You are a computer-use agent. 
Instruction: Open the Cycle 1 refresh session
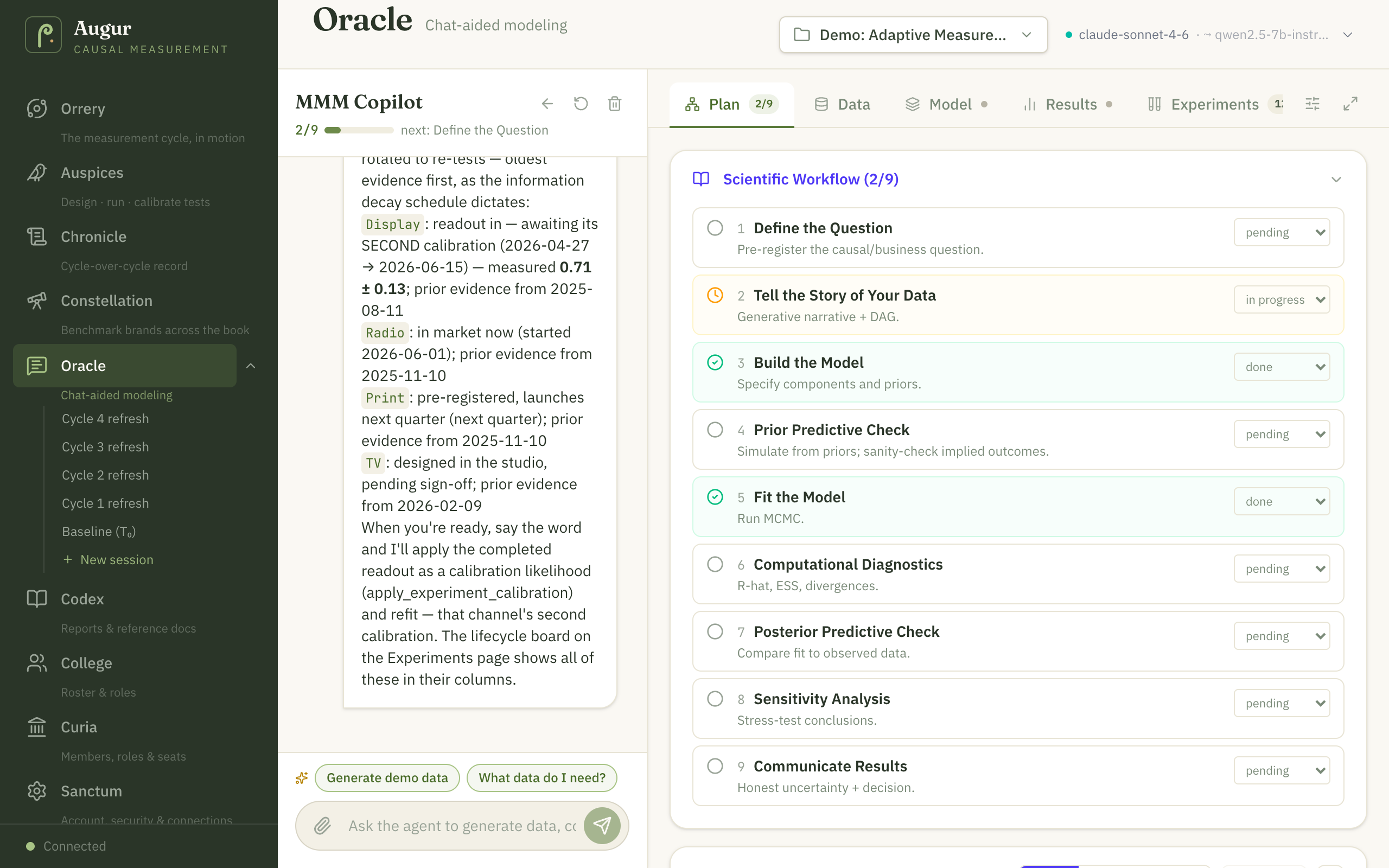pos(106,503)
